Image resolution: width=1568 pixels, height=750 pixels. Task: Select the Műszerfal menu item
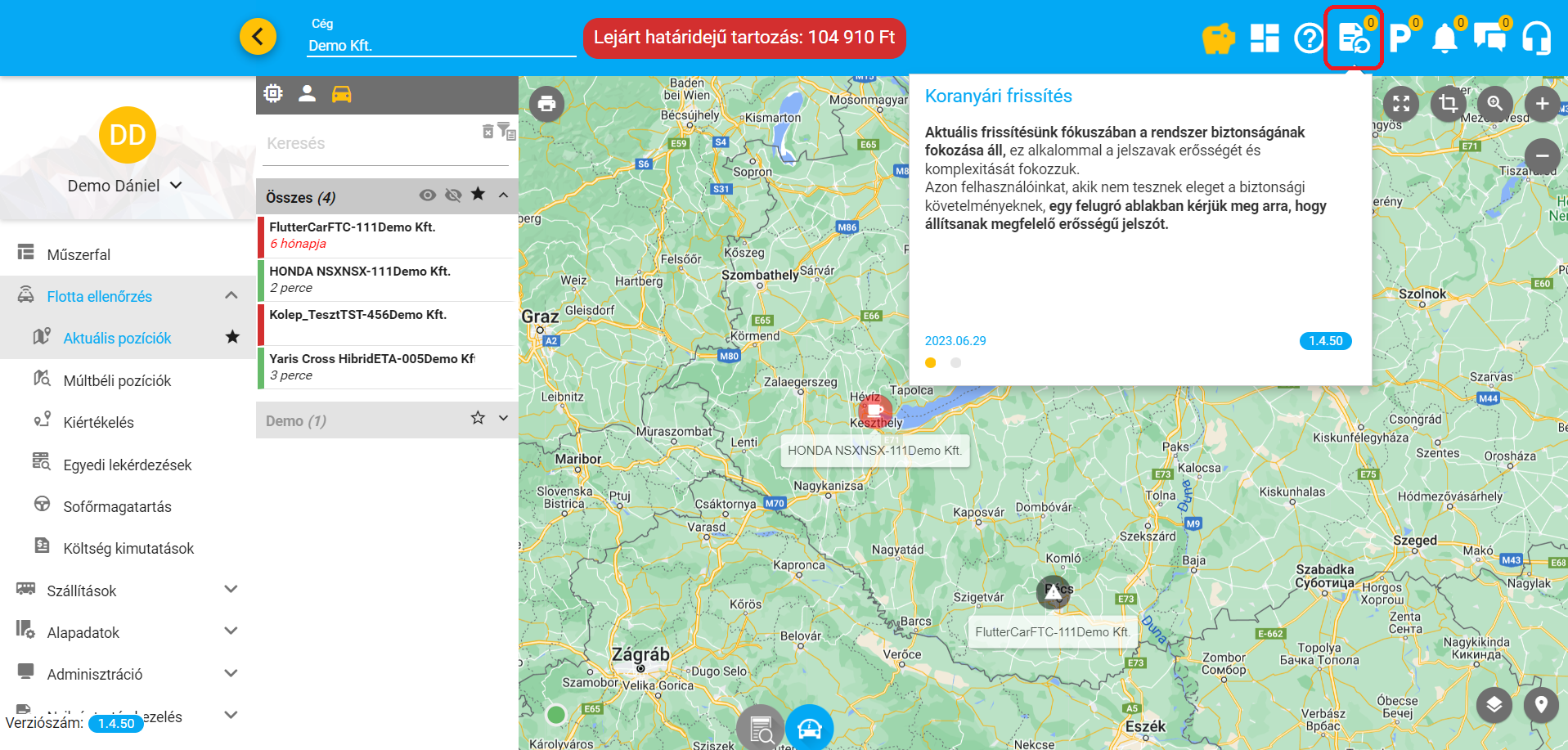tap(79, 254)
